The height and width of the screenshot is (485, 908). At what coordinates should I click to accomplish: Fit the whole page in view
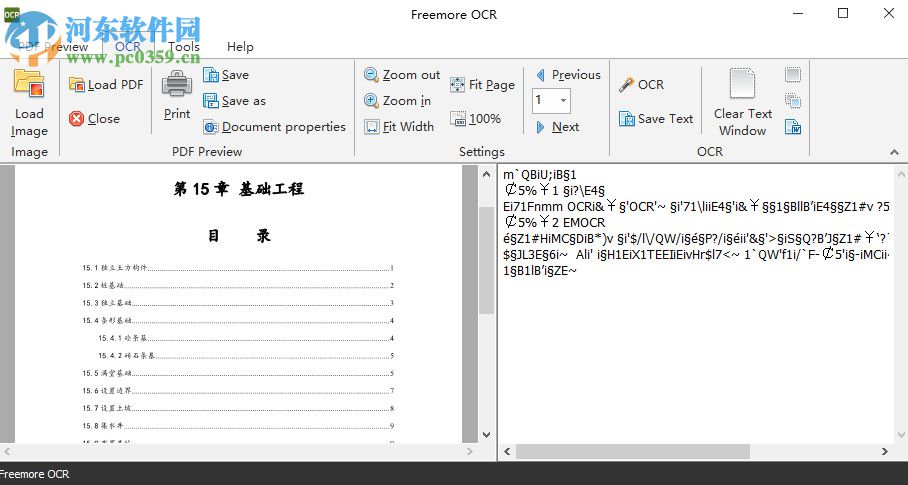(482, 85)
